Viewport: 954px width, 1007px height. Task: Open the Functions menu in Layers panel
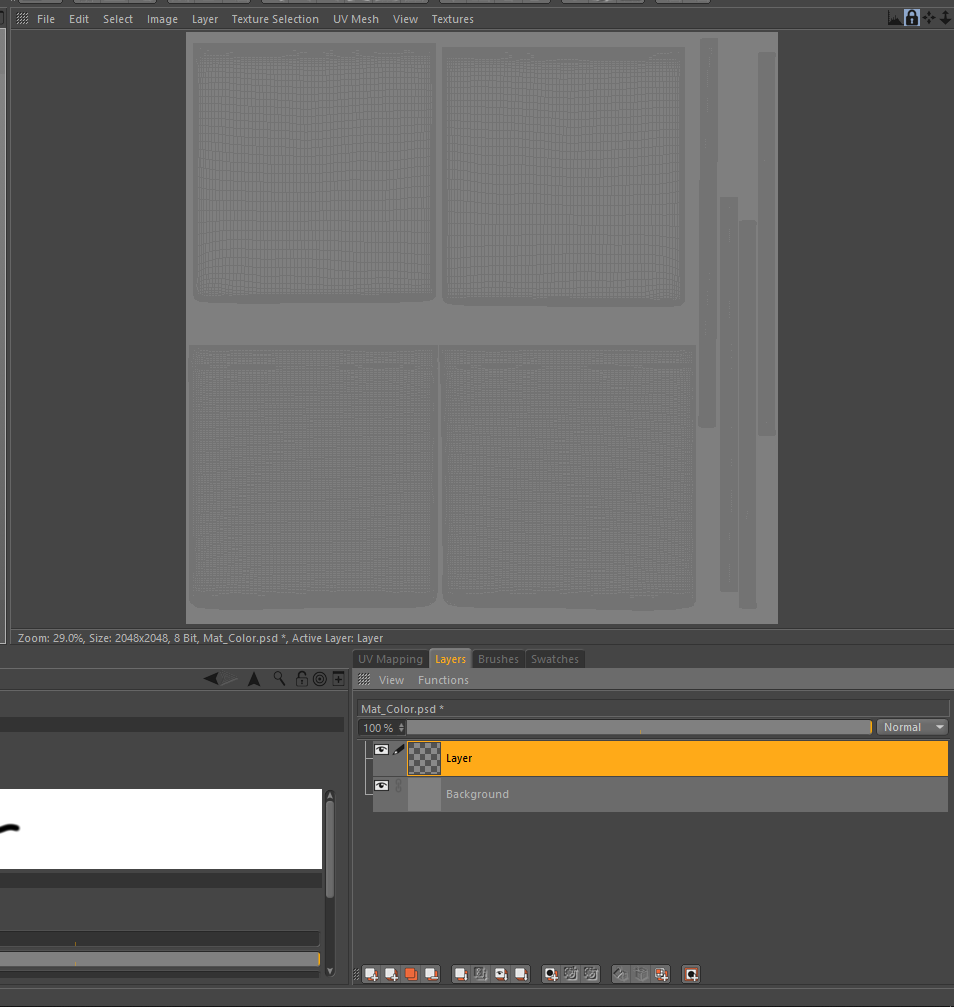tap(443, 679)
